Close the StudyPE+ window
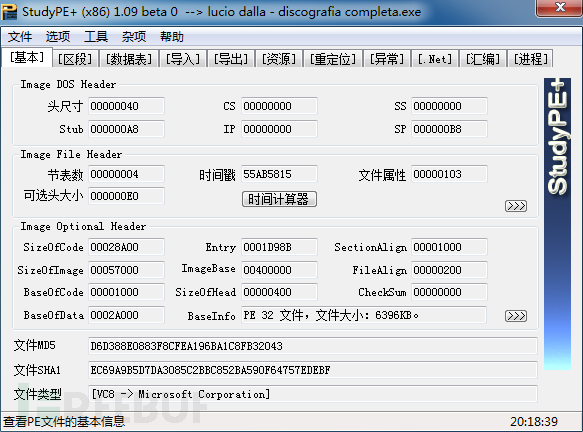Image resolution: width=583 pixels, height=432 pixels. [560, 7]
